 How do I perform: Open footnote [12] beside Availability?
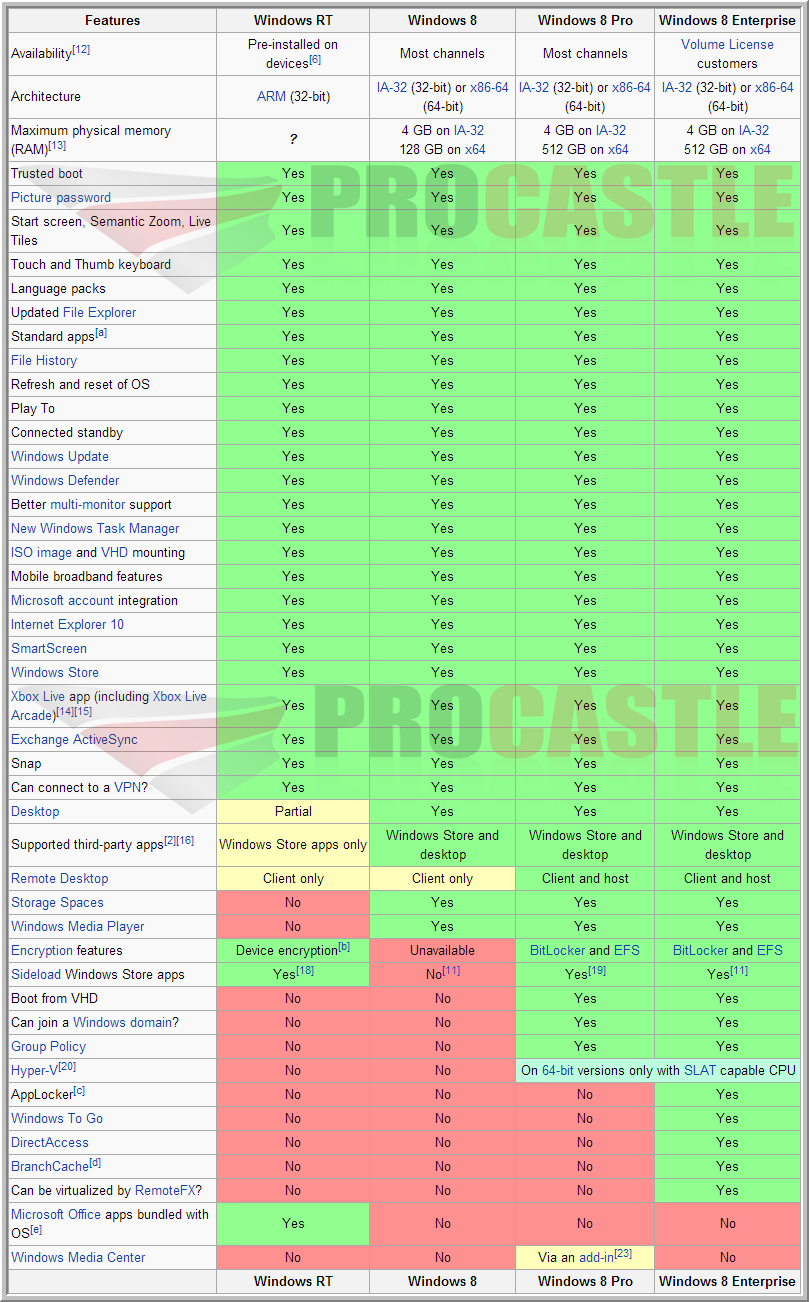[x=80, y=50]
